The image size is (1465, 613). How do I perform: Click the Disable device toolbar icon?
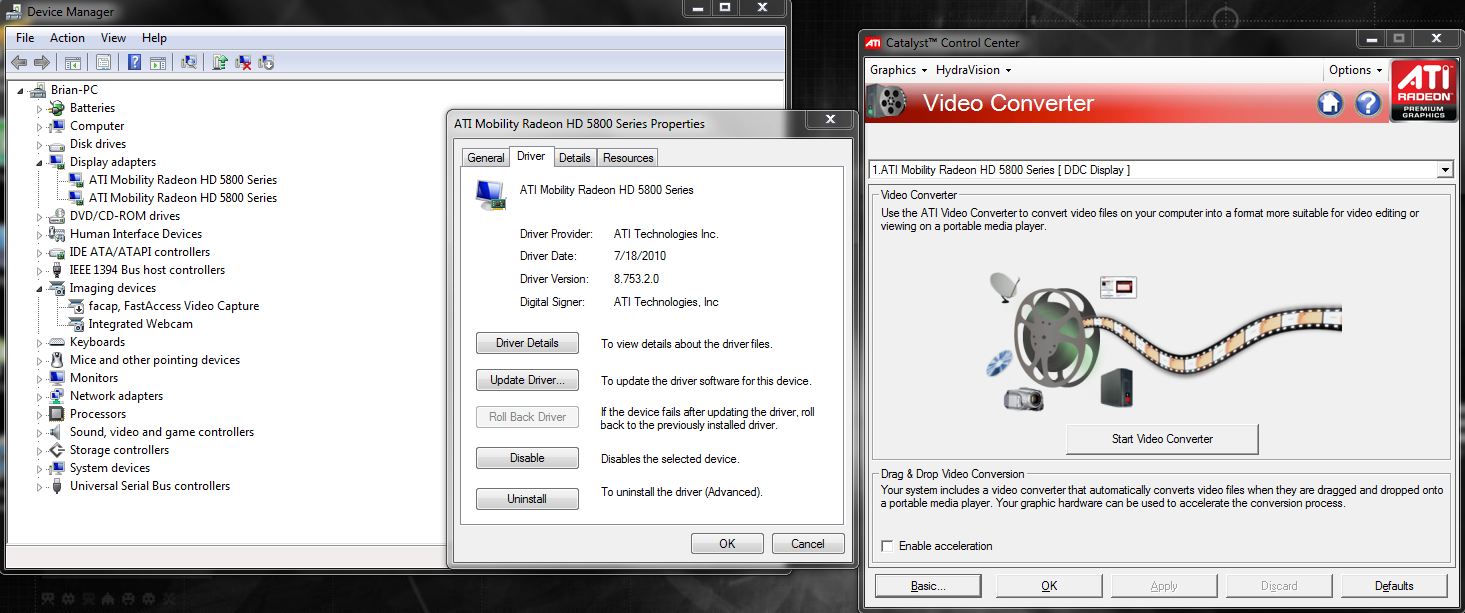click(x=266, y=62)
